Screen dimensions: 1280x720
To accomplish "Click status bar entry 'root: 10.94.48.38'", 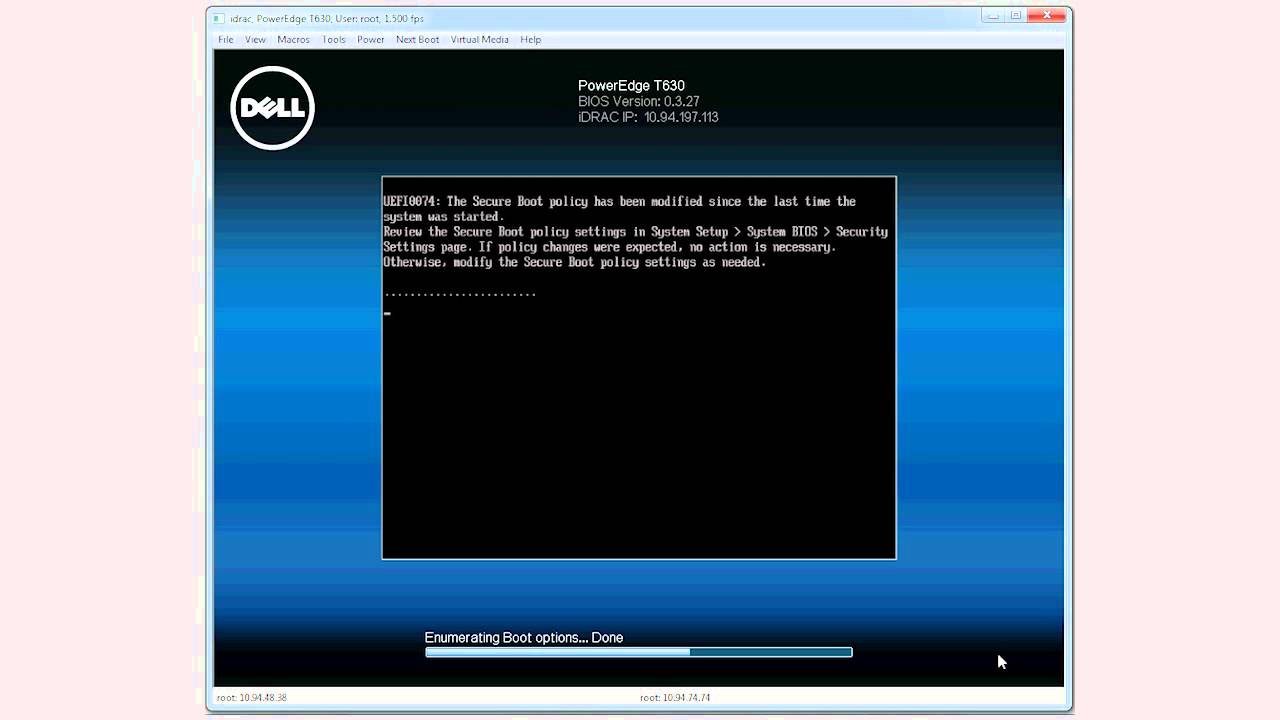I will point(251,697).
